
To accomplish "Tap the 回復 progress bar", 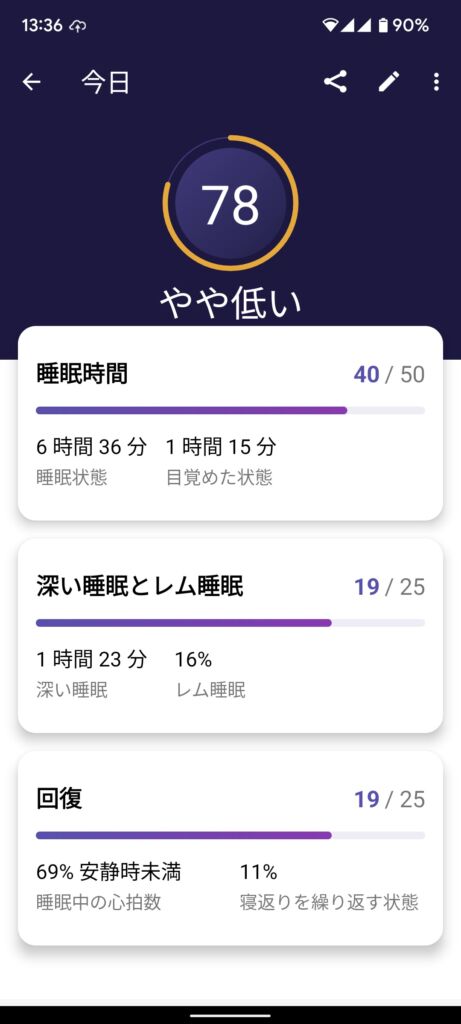I will tap(230, 835).
